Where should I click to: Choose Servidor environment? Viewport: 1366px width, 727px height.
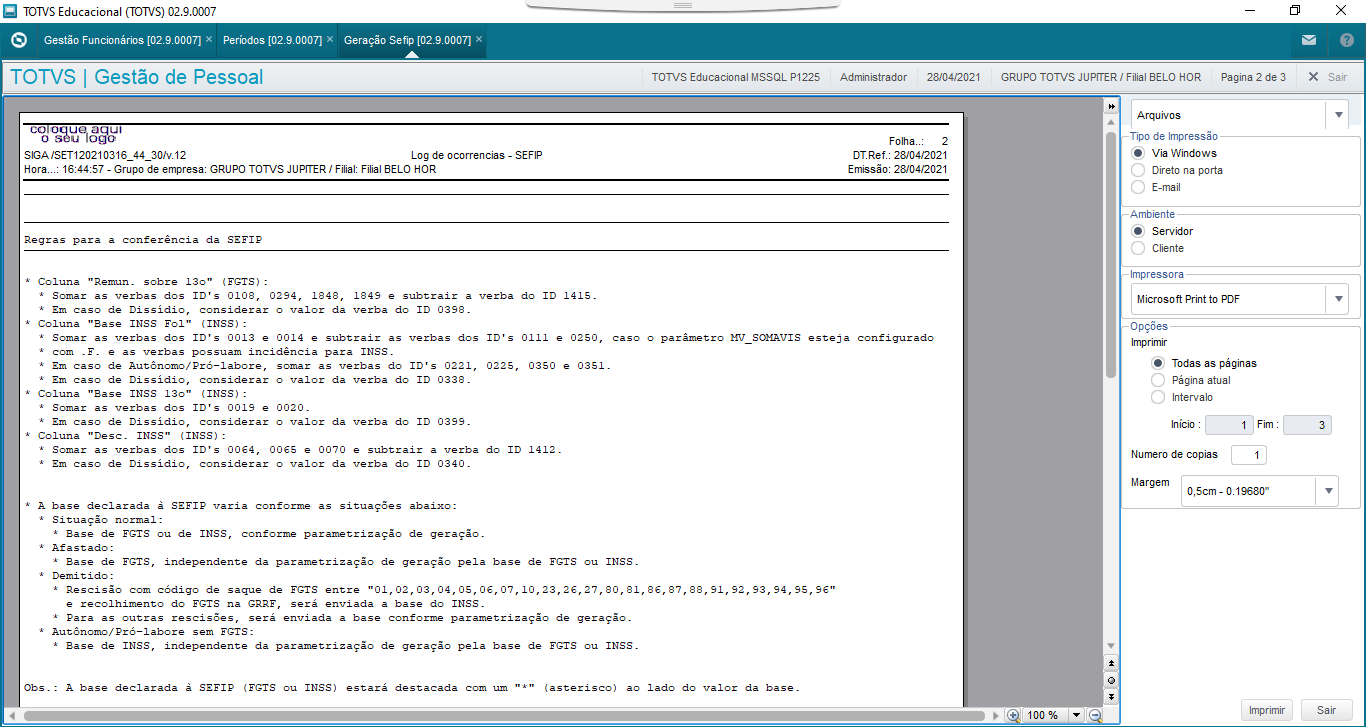[1137, 231]
